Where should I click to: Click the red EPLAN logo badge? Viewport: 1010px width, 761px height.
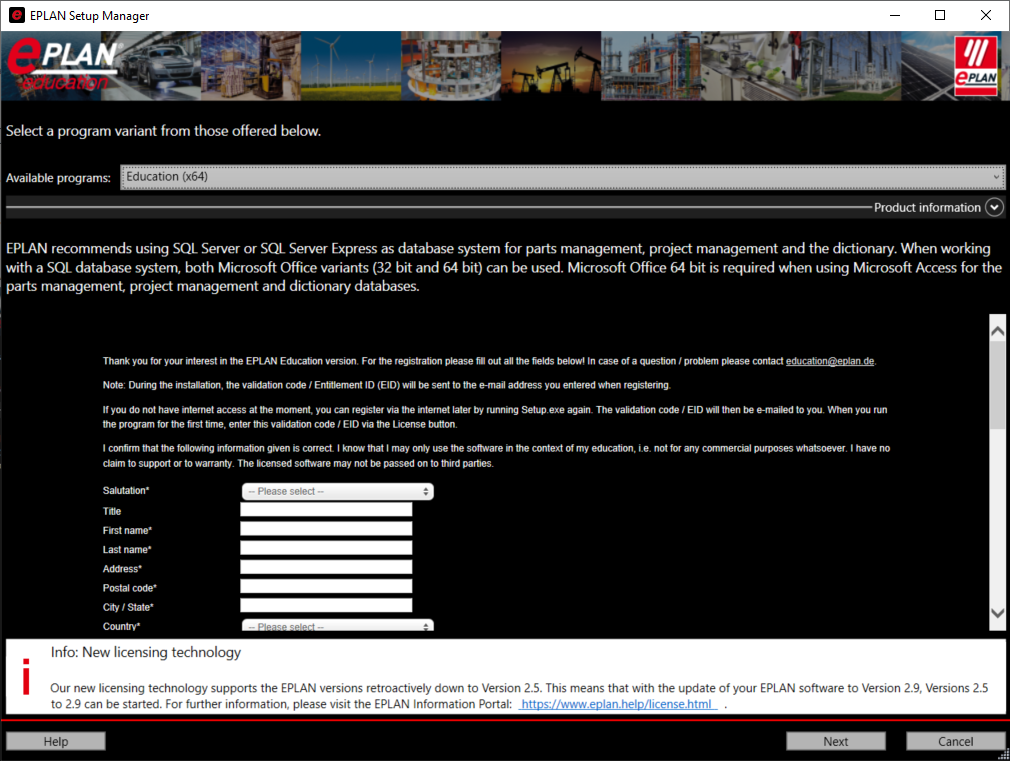(x=976, y=66)
